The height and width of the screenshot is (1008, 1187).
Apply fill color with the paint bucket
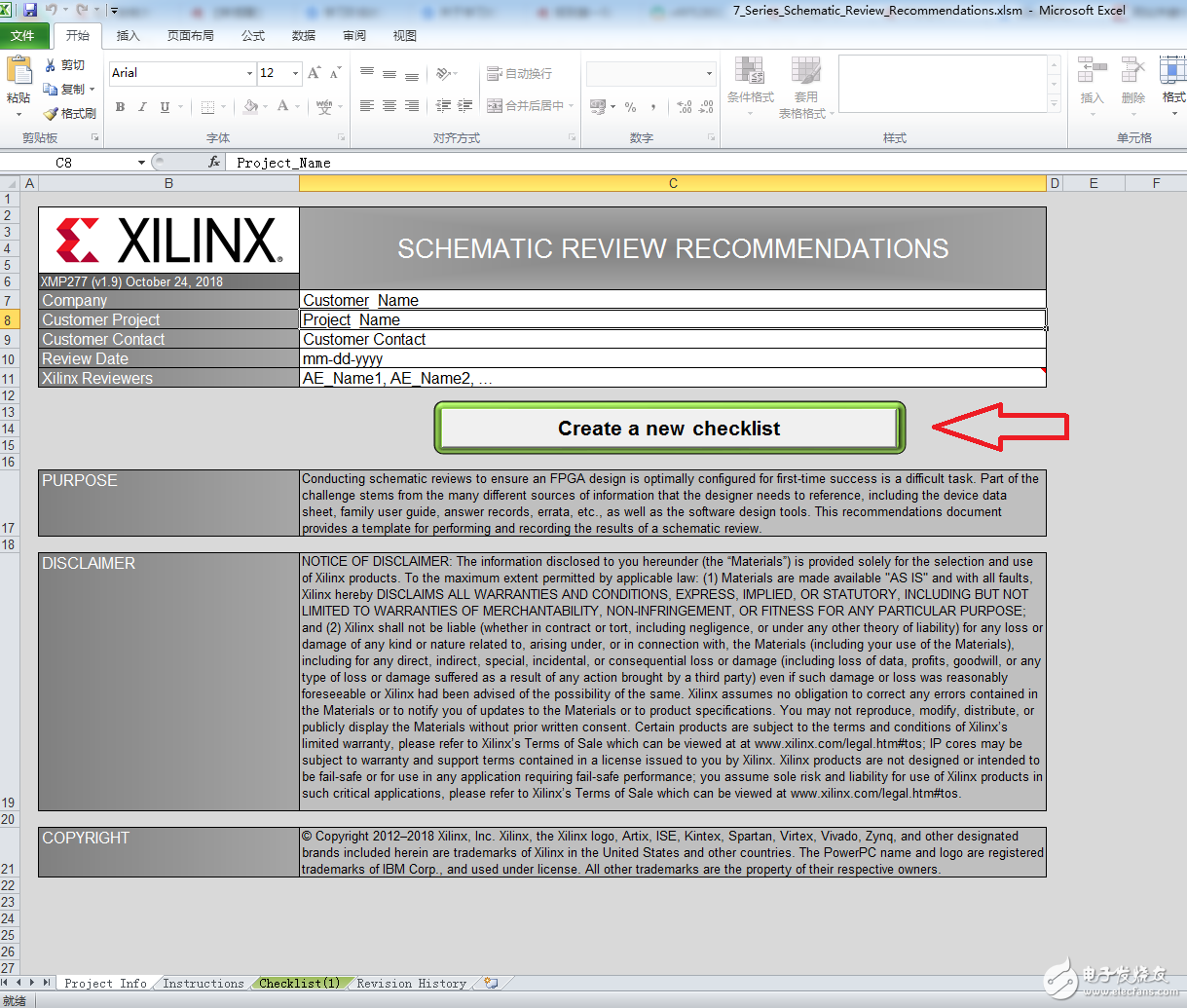click(x=250, y=106)
